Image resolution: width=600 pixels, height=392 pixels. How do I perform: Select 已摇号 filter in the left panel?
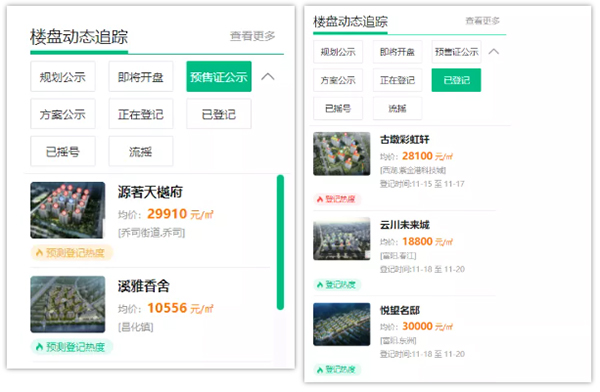click(63, 152)
